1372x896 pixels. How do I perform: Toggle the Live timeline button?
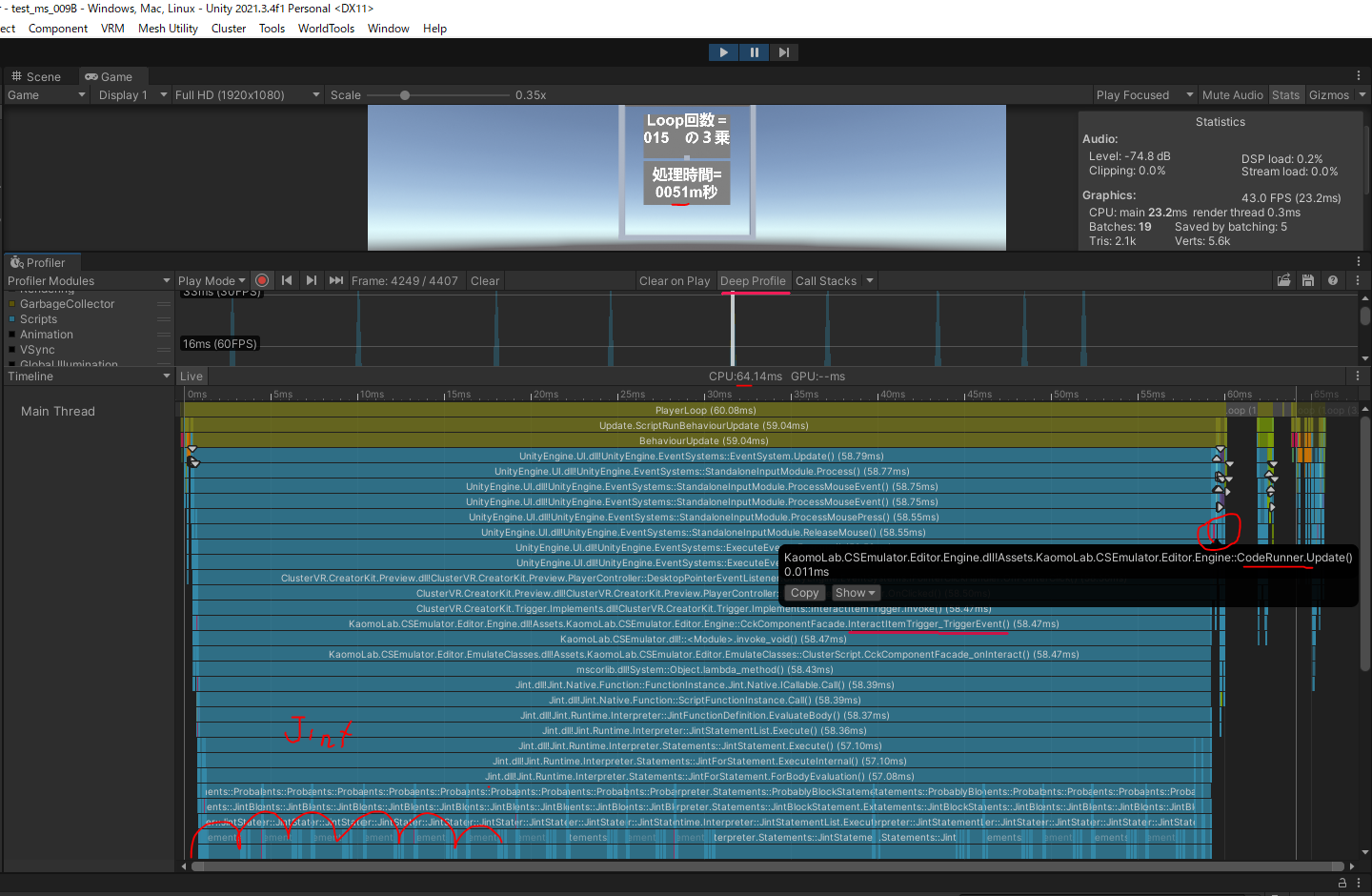[x=192, y=376]
